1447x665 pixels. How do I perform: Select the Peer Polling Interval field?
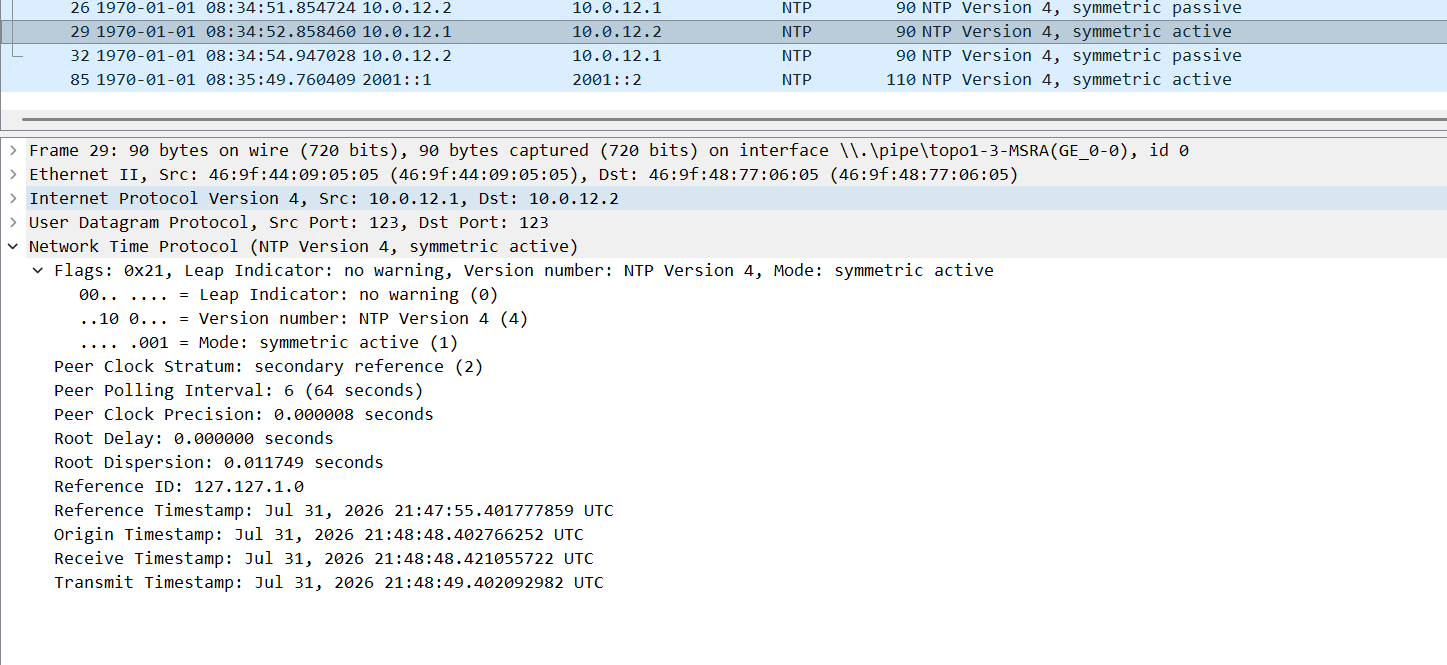[x=238, y=391]
